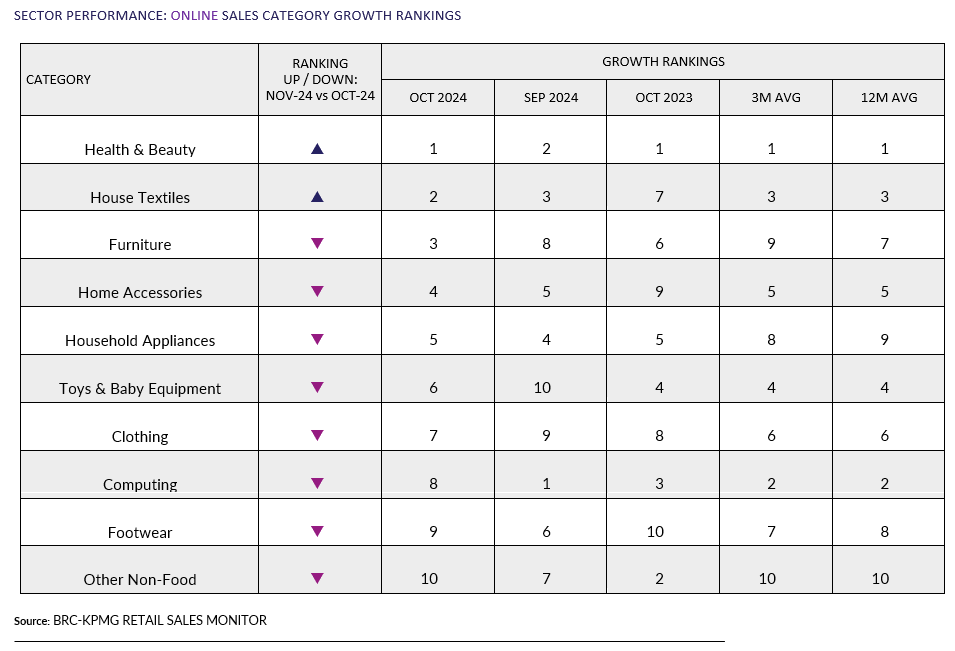Select the CATEGORY column header
This screenshot has width=955, height=651.
139,80
